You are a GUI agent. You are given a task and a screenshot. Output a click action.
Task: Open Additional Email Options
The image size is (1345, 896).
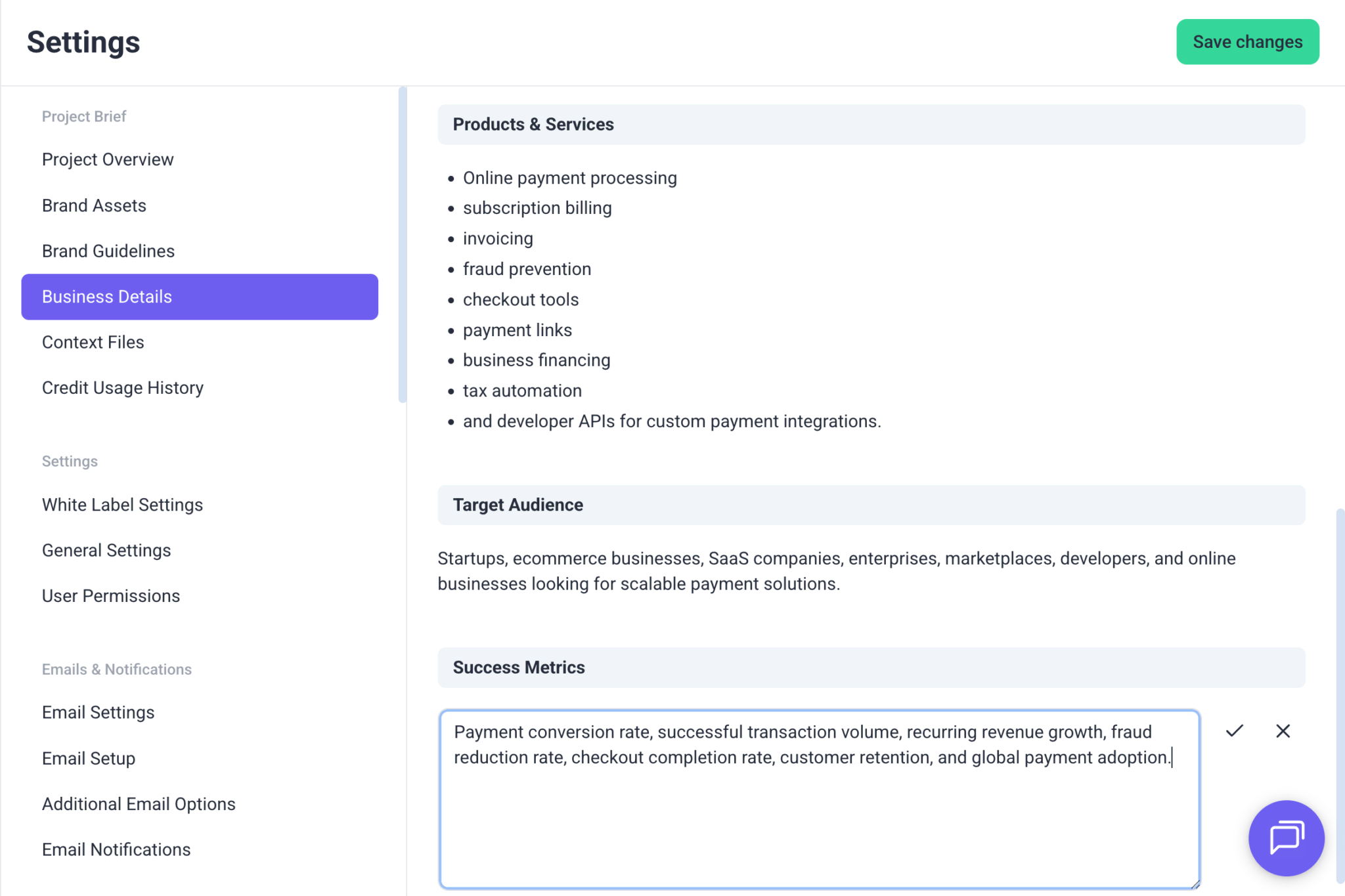(x=139, y=804)
